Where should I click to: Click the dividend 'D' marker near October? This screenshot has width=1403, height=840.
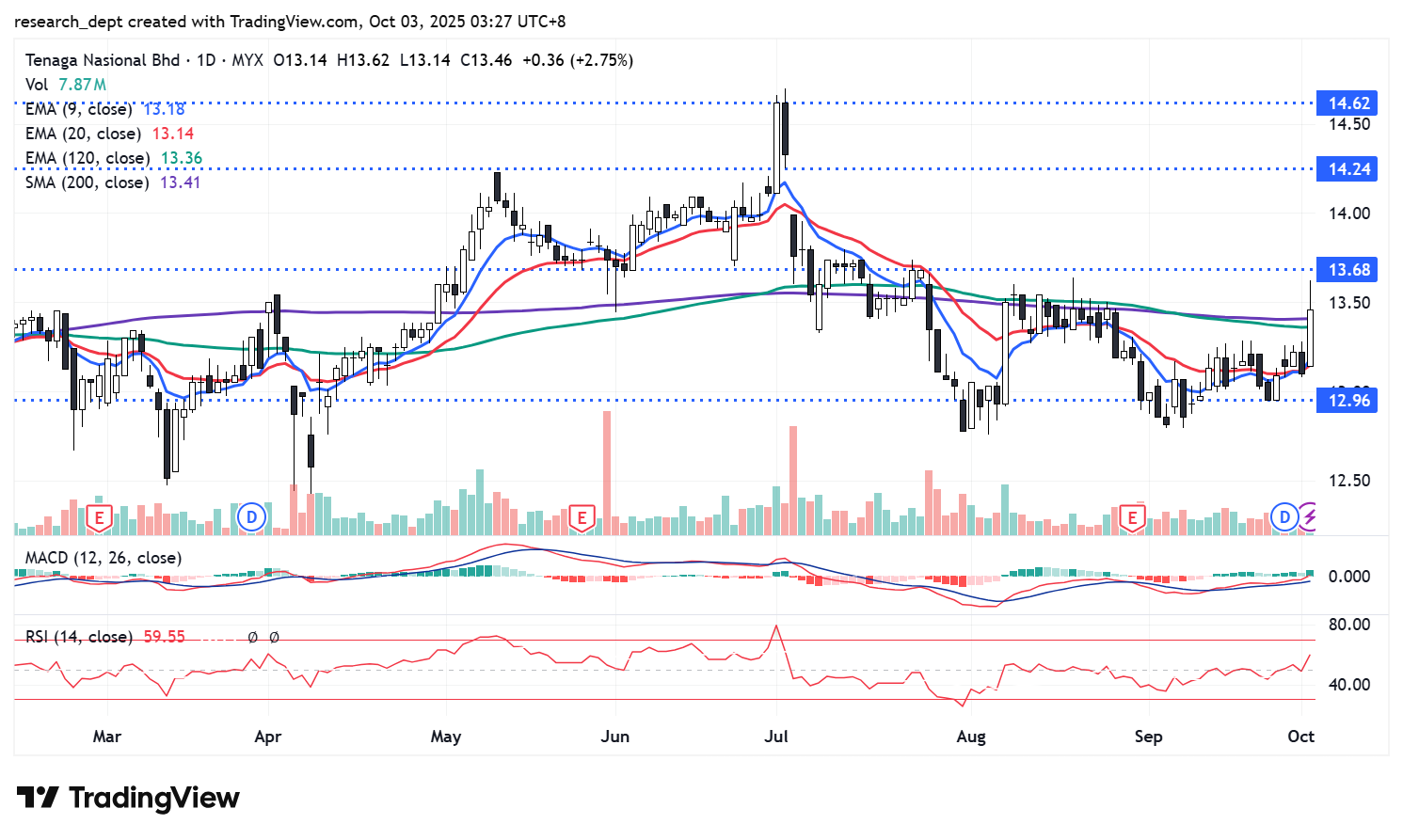pyautogui.click(x=1284, y=516)
